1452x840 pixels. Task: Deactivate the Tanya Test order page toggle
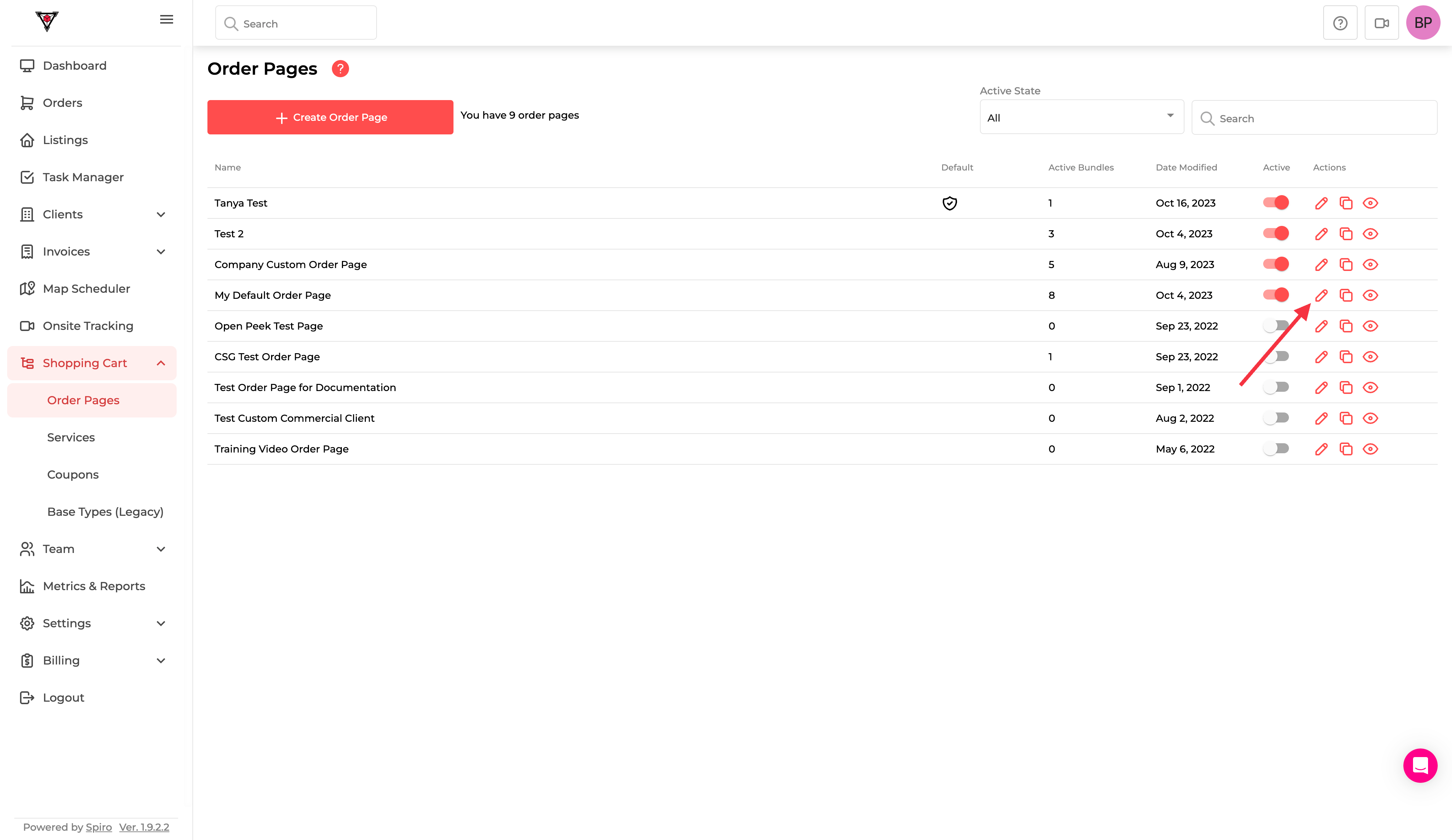[x=1276, y=203]
